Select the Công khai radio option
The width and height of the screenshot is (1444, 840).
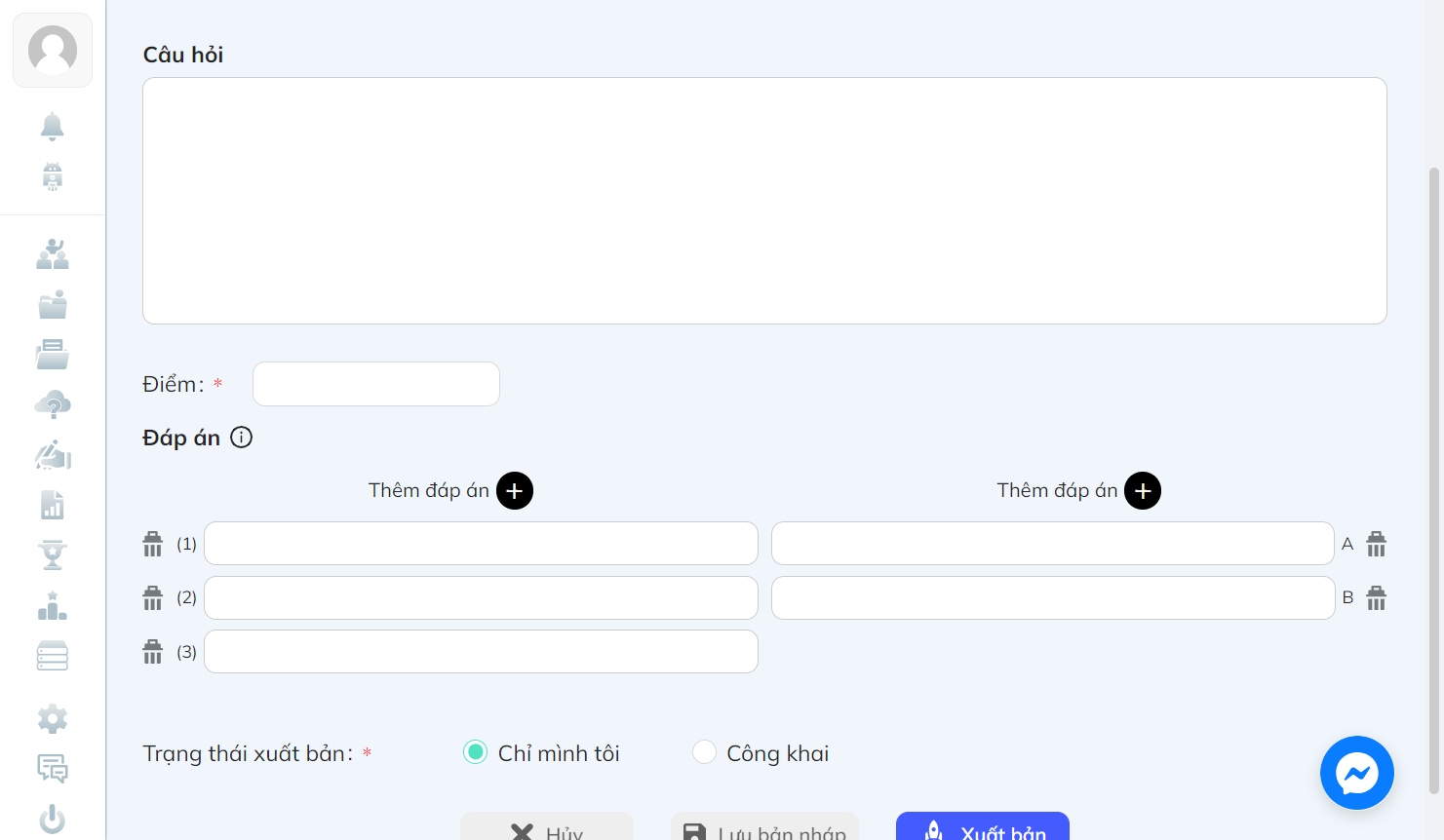[704, 752]
